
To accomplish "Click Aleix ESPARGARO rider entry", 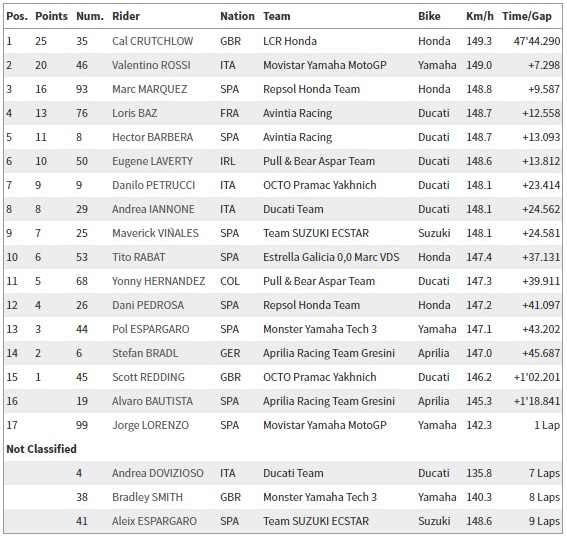I will point(154,521).
